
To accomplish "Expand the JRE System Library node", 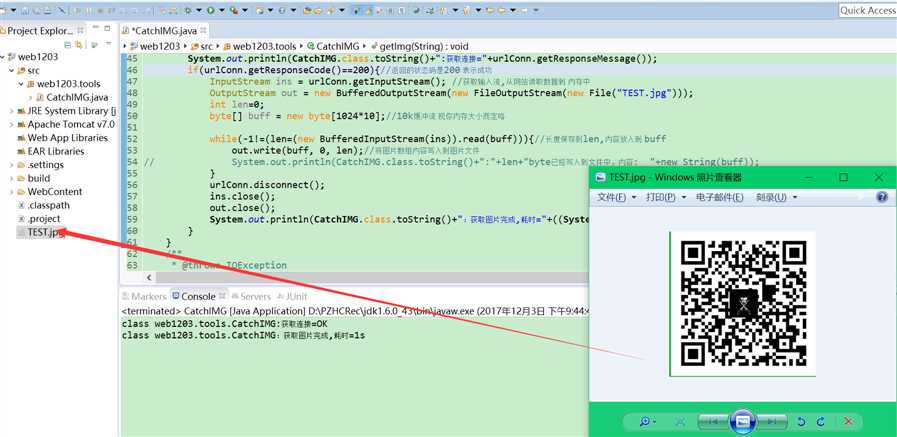I will [x=12, y=111].
